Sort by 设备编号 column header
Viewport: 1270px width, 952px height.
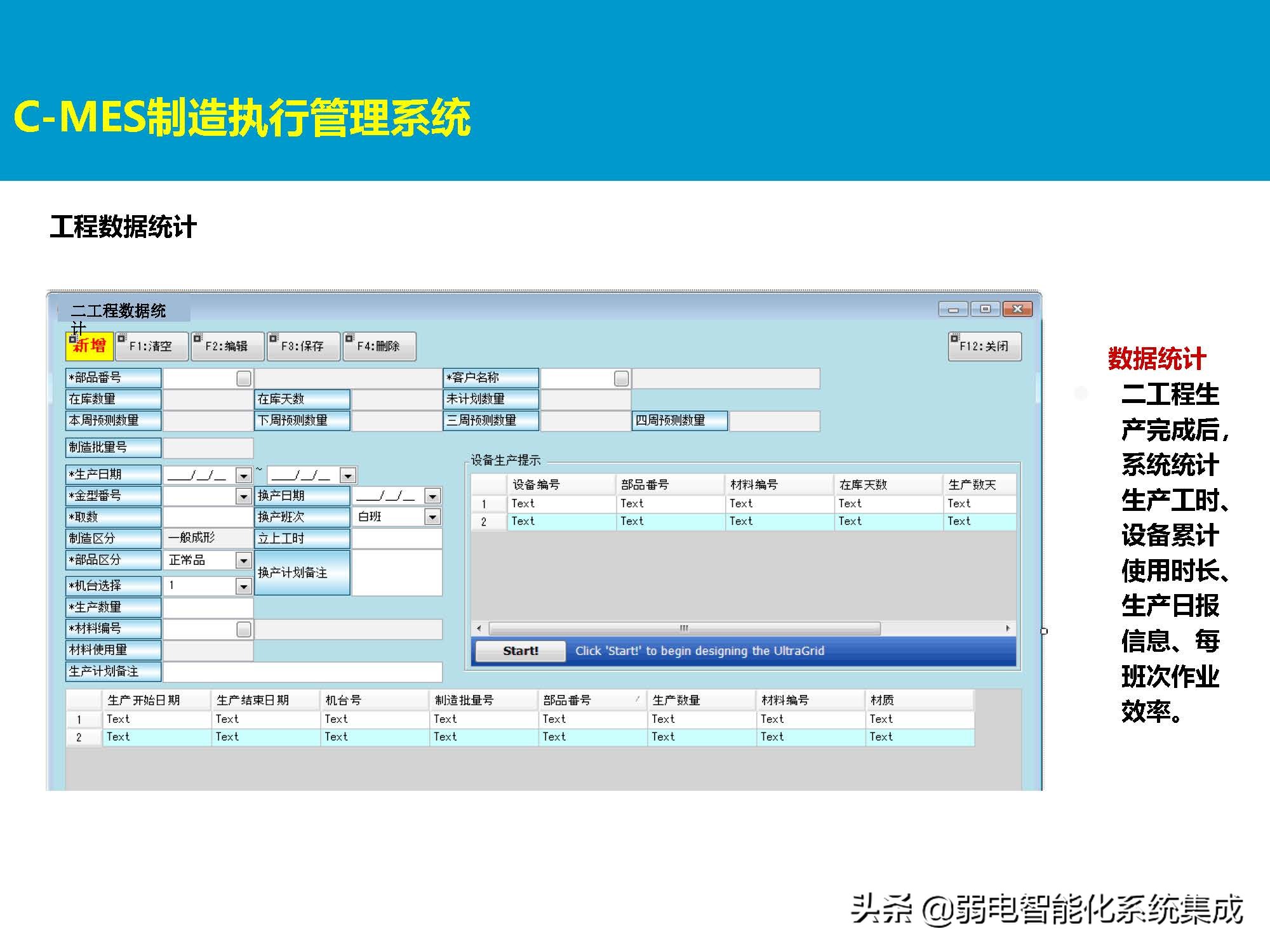click(561, 485)
